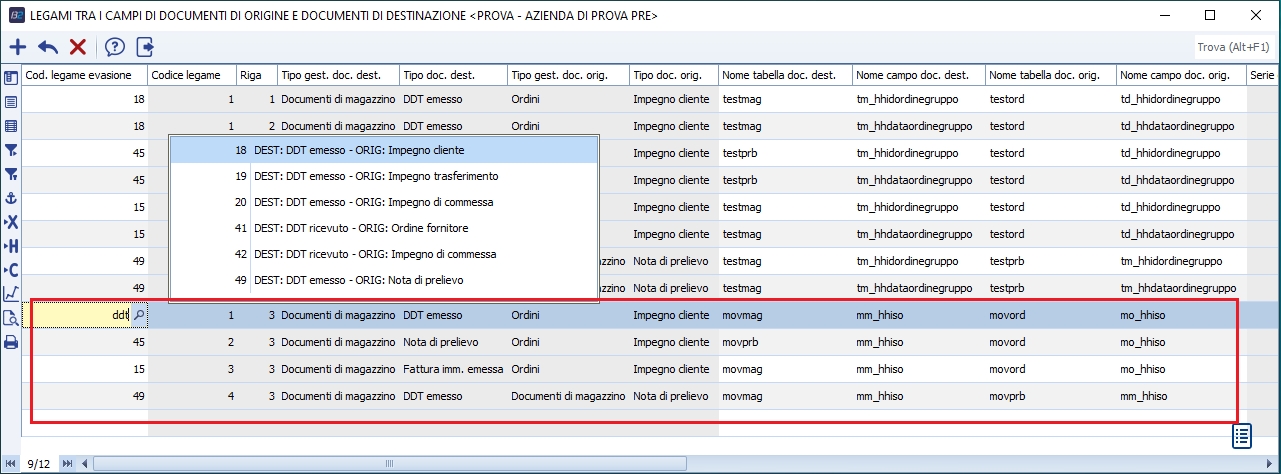The image size is (1281, 474).
Task: Select '42 DEST: DDT ricevuto - ORIG: Impegno di commessa'
Action: coord(384,254)
